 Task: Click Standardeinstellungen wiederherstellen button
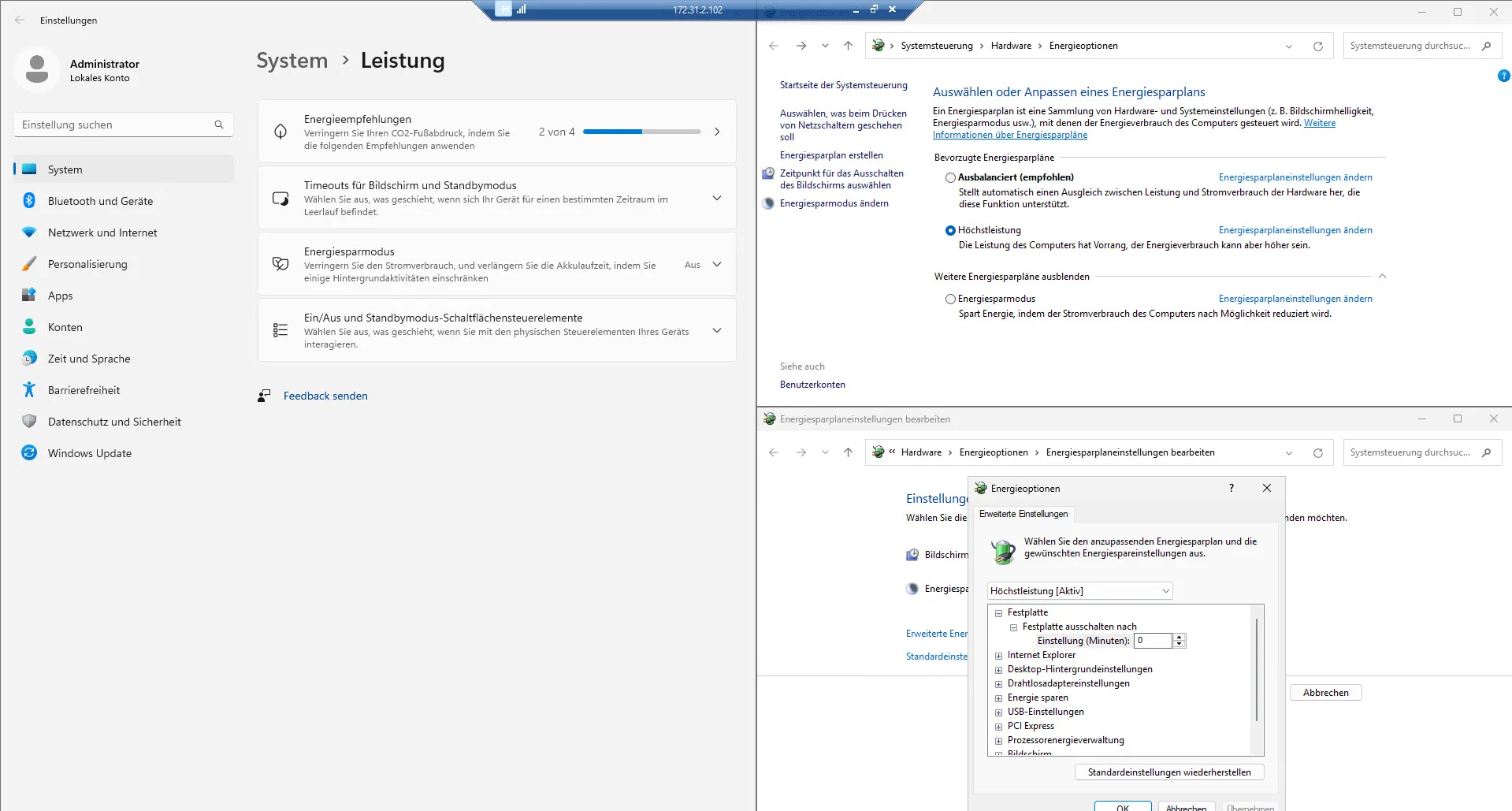[x=1169, y=772]
